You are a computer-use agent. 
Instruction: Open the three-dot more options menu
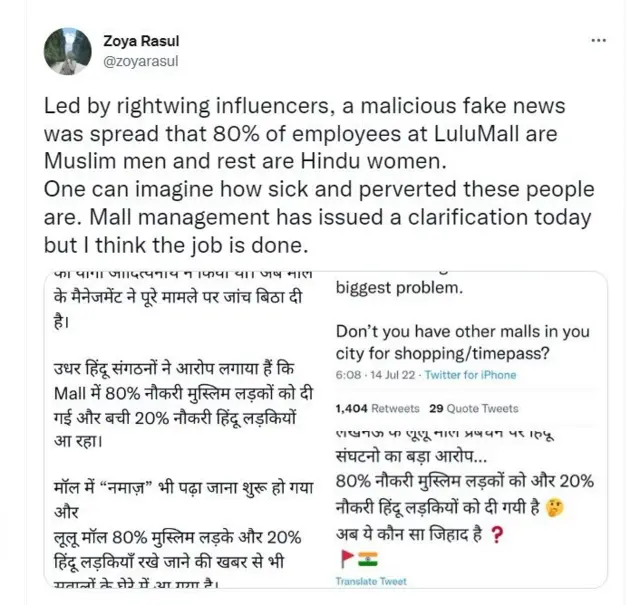click(x=598, y=40)
